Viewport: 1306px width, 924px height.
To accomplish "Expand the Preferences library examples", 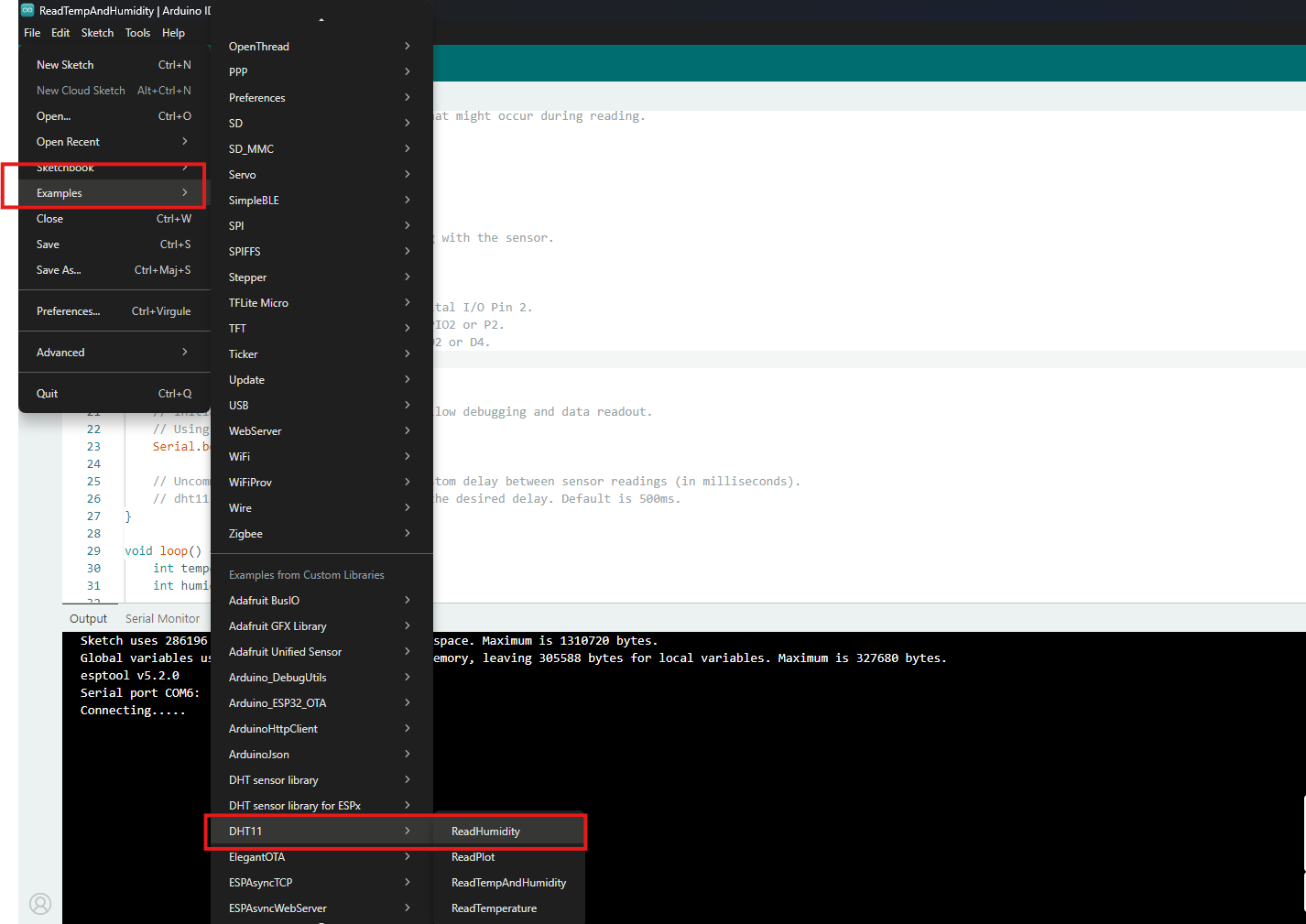I will [321, 98].
